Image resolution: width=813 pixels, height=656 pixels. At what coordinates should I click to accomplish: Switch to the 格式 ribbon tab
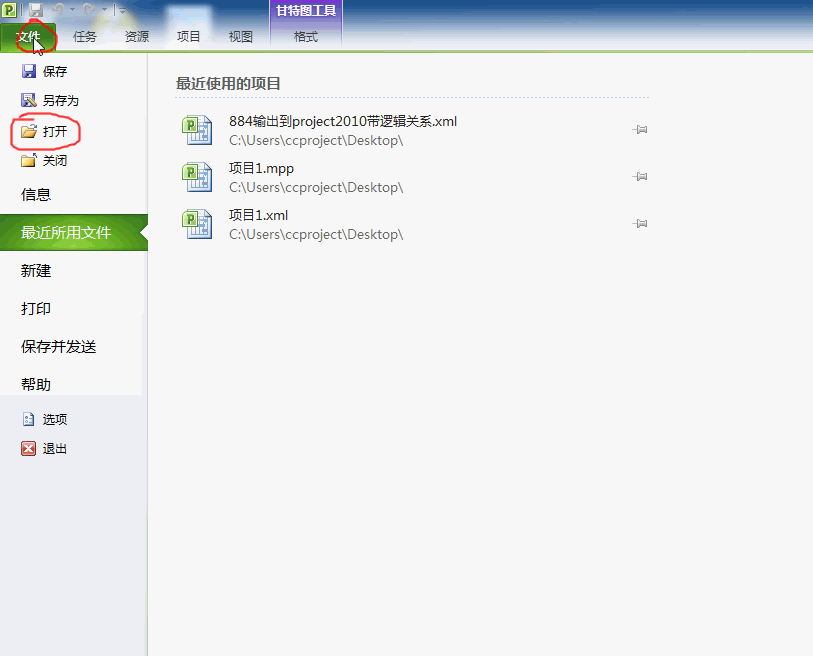306,37
